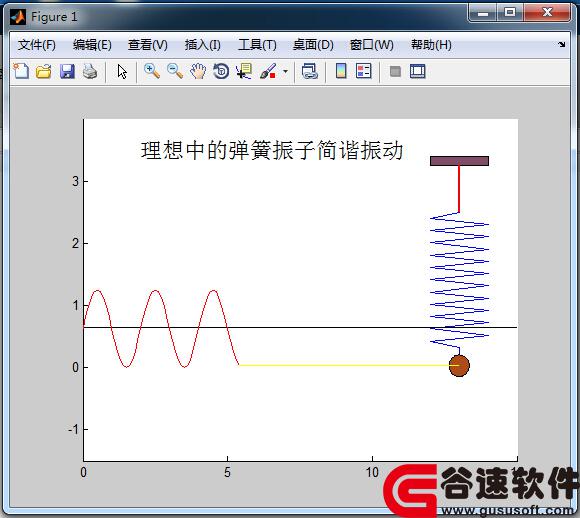Insert a Colorbar using toolbar icon
Image resolution: width=580 pixels, height=518 pixels.
click(x=341, y=71)
